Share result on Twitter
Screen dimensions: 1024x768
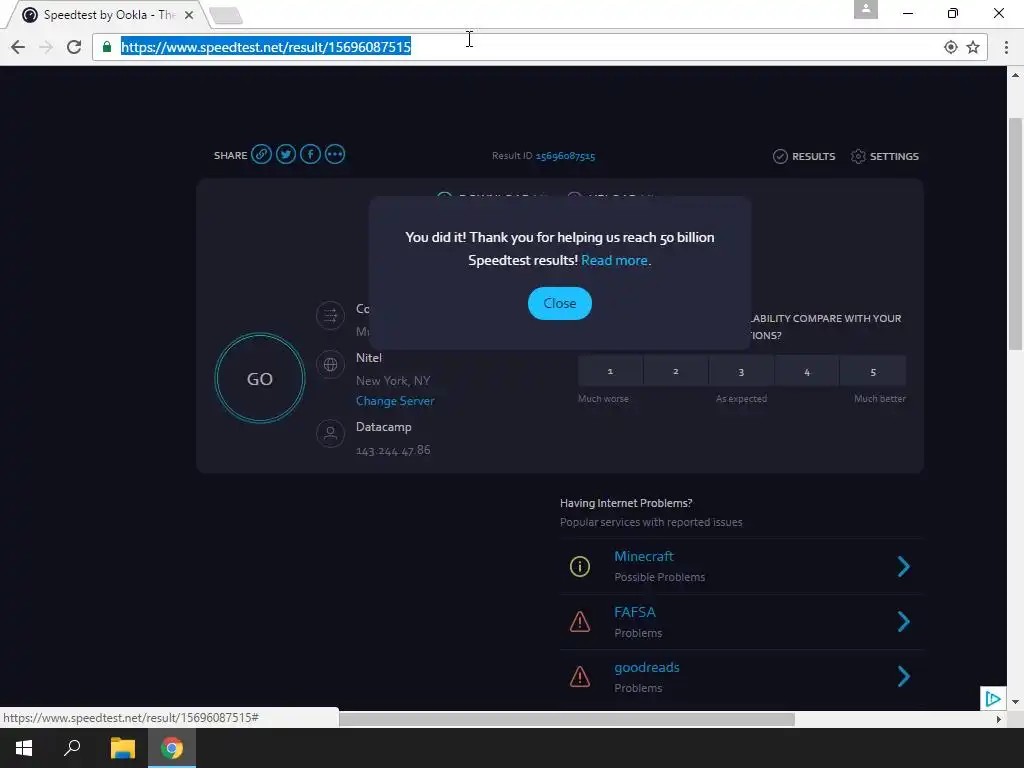point(285,155)
